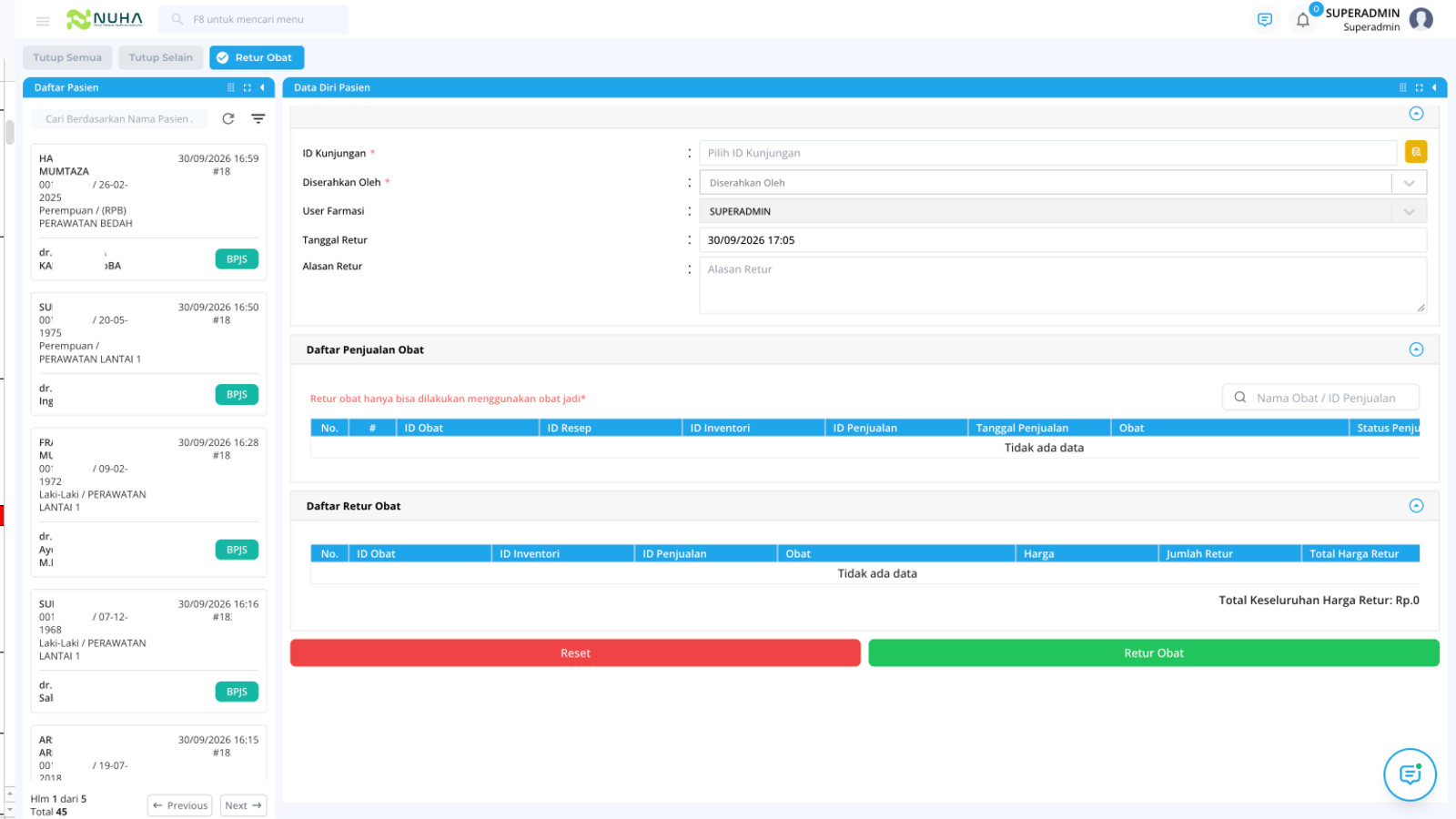The height and width of the screenshot is (819, 1456).
Task: Click the Nama Obat / ID Penjualan search field
Action: click(x=1320, y=398)
